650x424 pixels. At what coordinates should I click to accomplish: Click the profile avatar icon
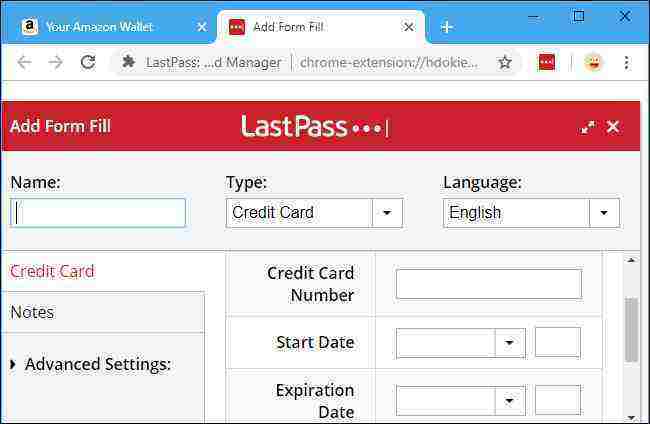593,63
